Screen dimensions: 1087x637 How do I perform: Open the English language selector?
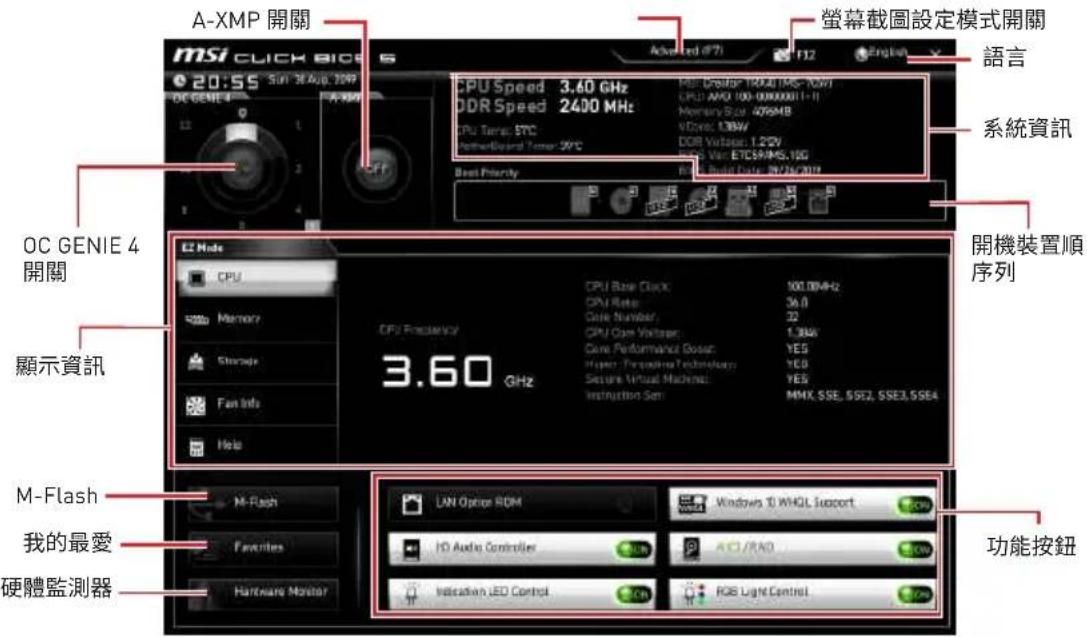[x=882, y=53]
